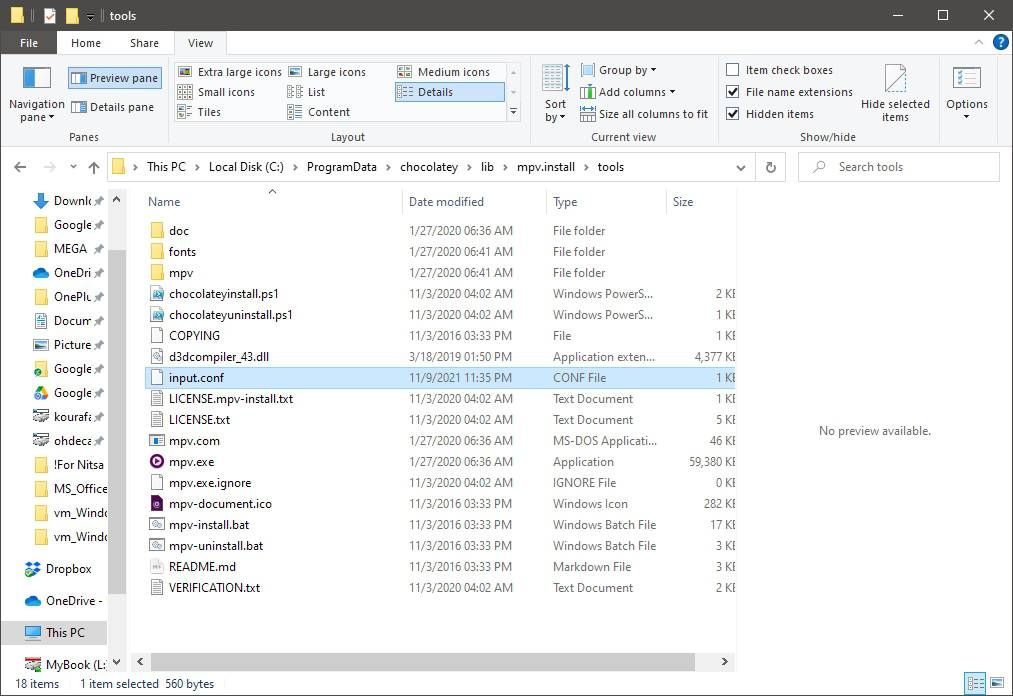
Task: Open the File menu
Action: (x=28, y=43)
